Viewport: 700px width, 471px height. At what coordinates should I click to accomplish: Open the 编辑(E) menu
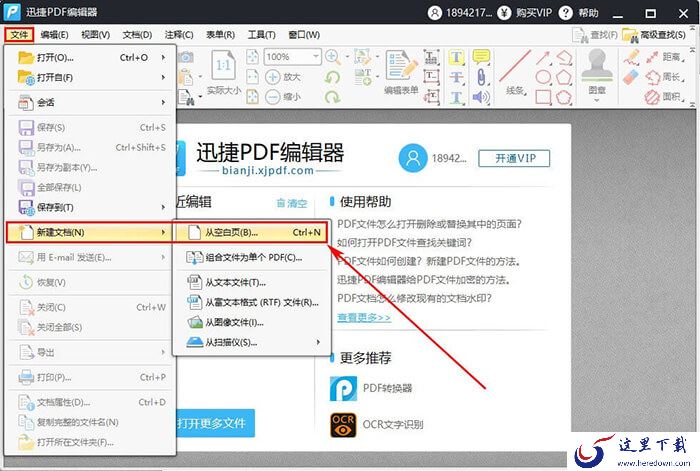(x=54, y=35)
